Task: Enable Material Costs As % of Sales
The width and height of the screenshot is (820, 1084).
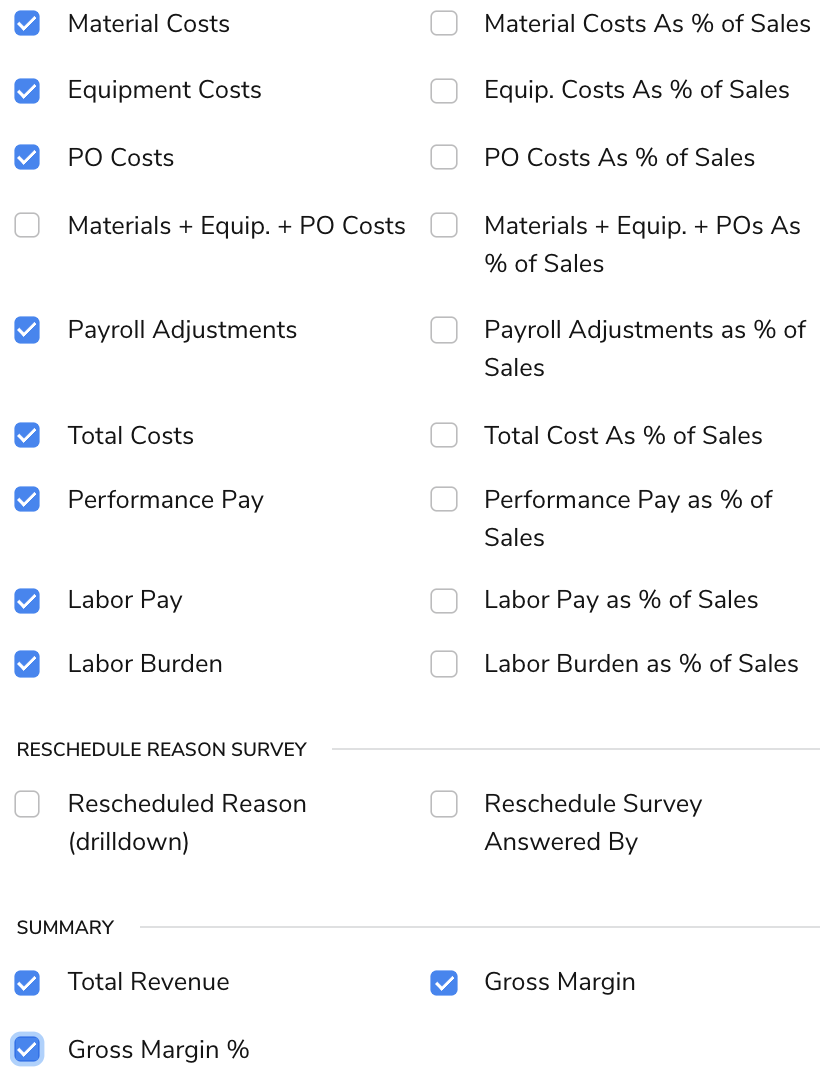Action: click(444, 23)
